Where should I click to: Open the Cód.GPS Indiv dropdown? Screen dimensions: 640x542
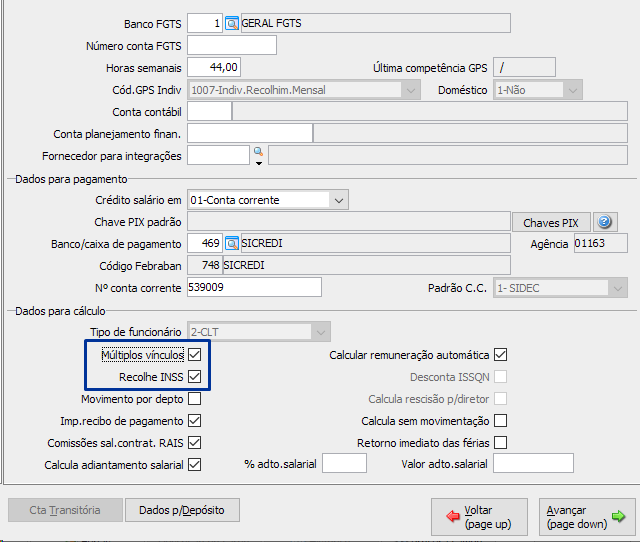[410, 90]
